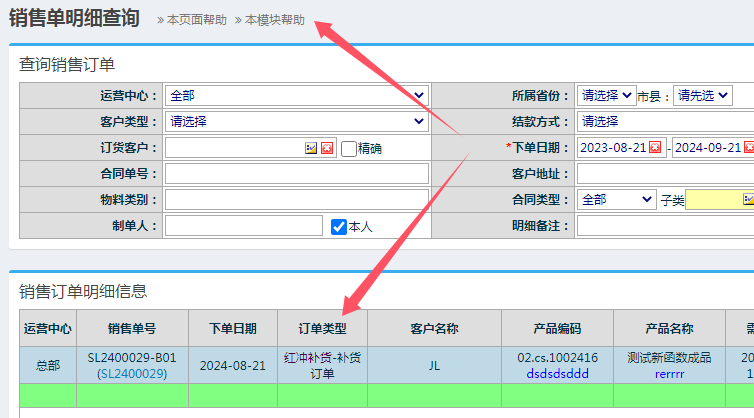Clear the 订货客户 field with red X
Screen dimensions: 754x418
tap(326, 148)
